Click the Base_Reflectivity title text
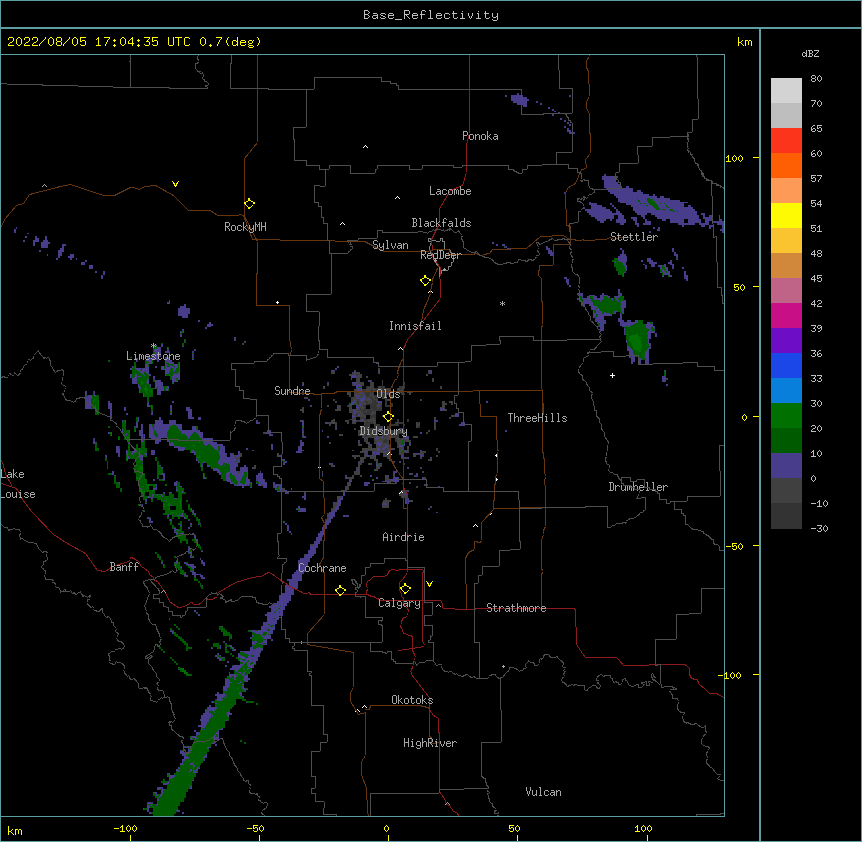This screenshot has width=862, height=842. 431,15
